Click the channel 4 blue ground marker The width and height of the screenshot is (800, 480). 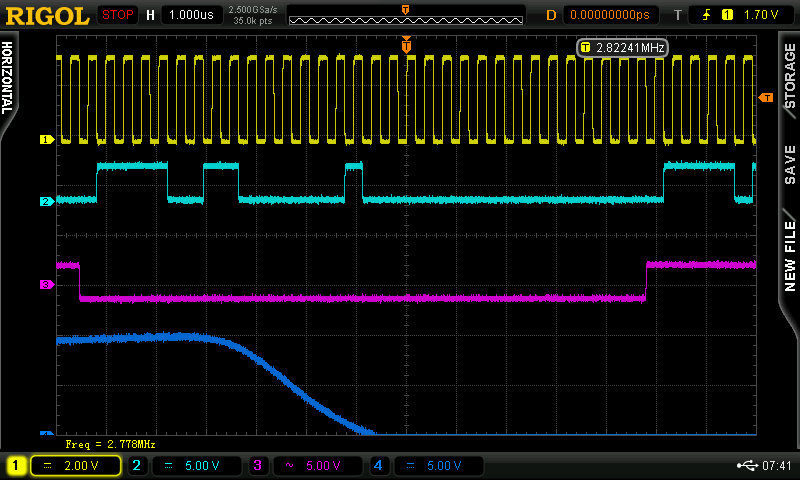point(47,433)
